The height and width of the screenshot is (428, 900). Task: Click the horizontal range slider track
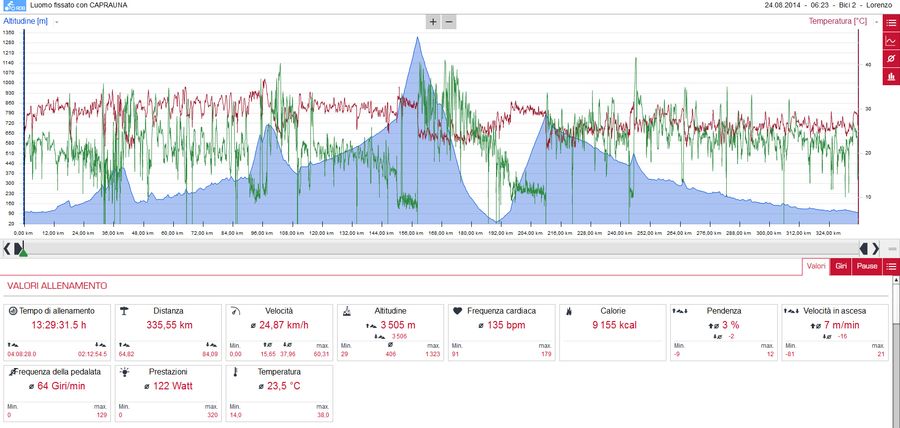(x=441, y=248)
